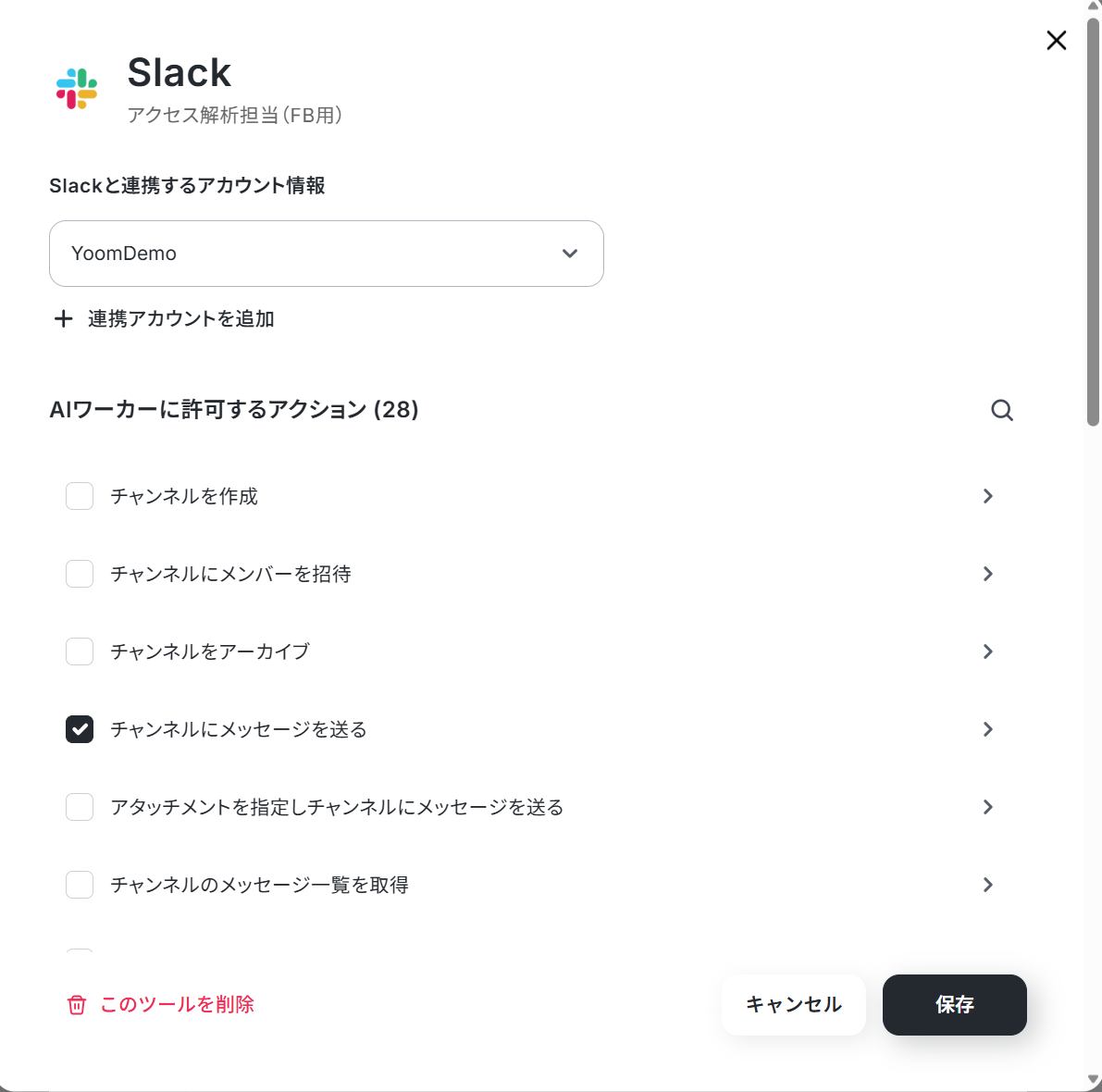Click the trash icon for tool deletion

77,1005
